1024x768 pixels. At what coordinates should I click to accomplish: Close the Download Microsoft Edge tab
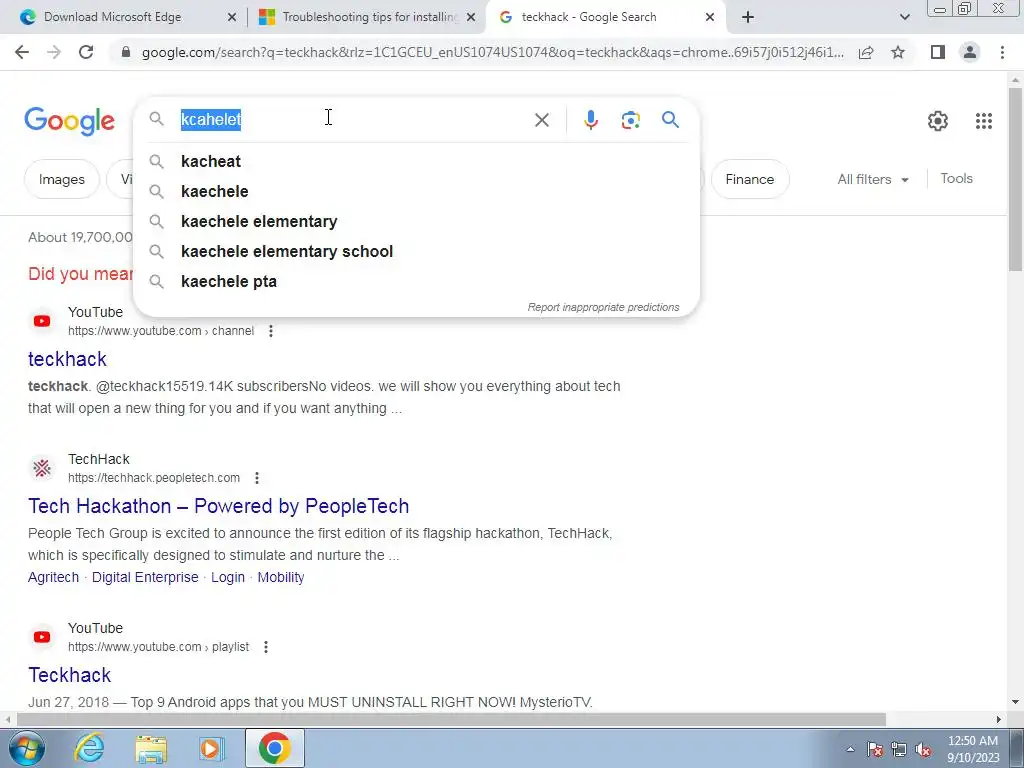pyautogui.click(x=231, y=18)
